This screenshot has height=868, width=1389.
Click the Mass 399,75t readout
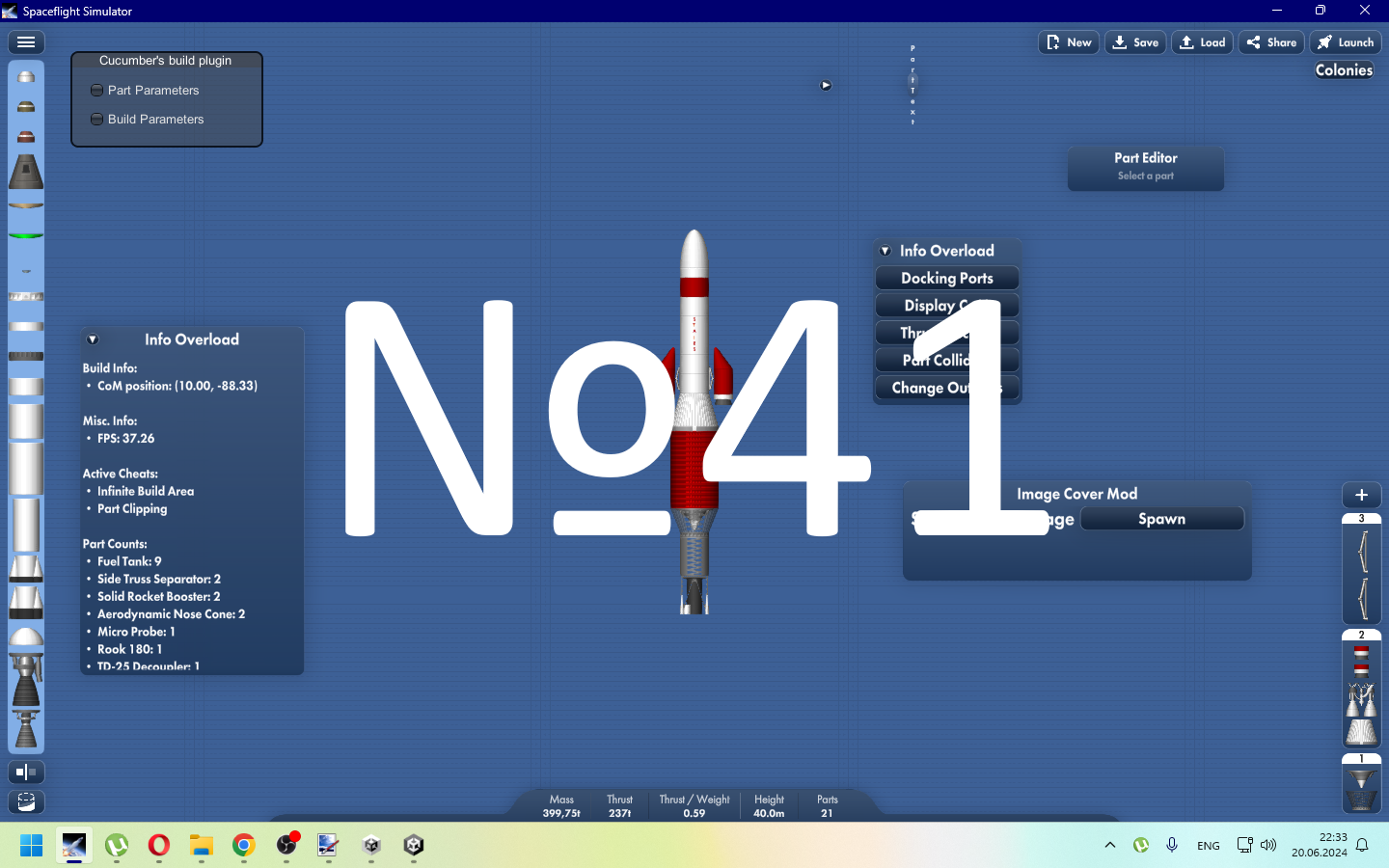(561, 806)
